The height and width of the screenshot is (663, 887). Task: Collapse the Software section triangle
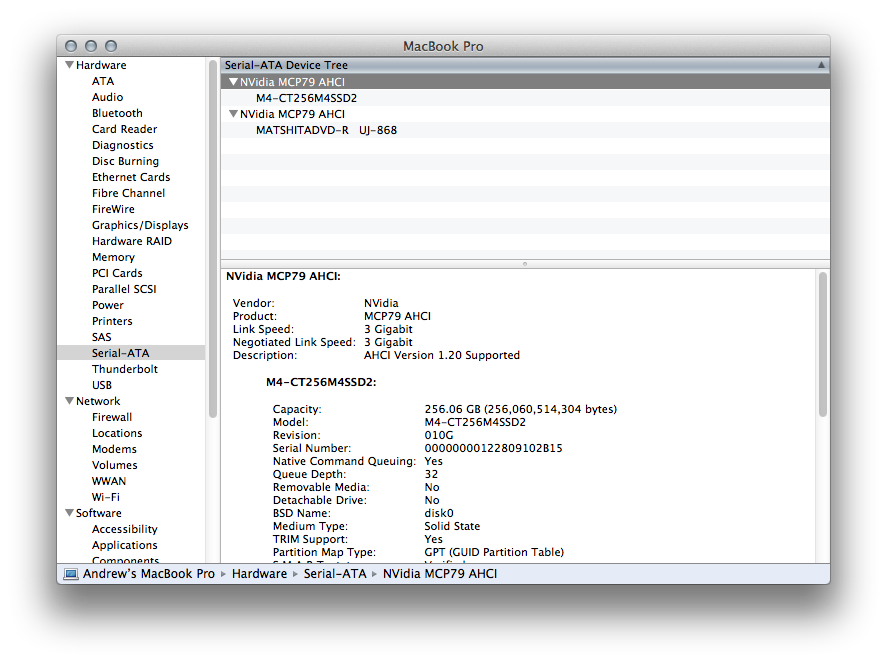(70, 513)
